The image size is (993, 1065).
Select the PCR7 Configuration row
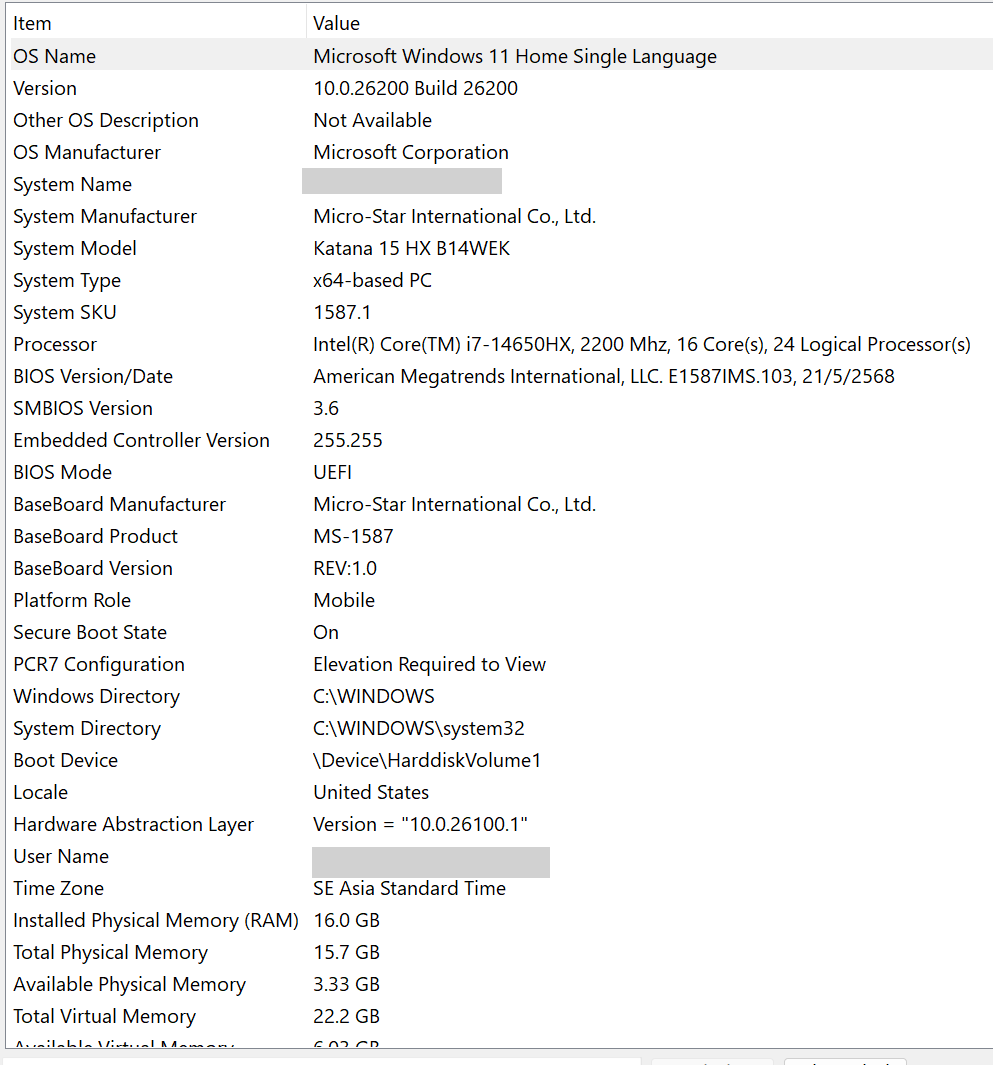click(x=501, y=664)
